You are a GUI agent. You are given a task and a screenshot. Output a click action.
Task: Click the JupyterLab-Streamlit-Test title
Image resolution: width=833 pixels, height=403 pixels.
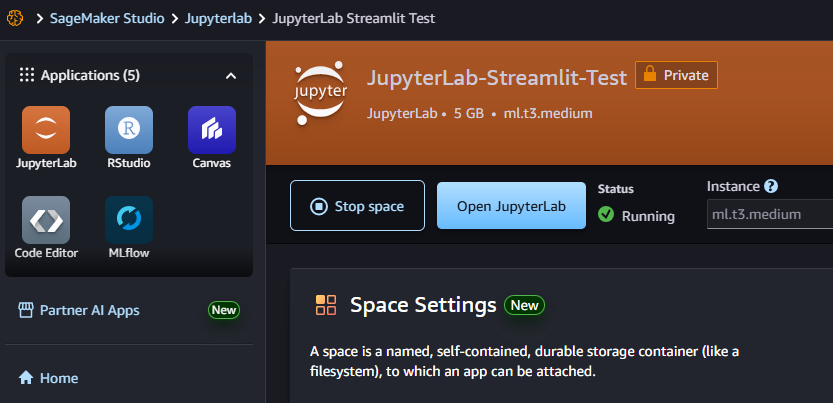[497, 78]
